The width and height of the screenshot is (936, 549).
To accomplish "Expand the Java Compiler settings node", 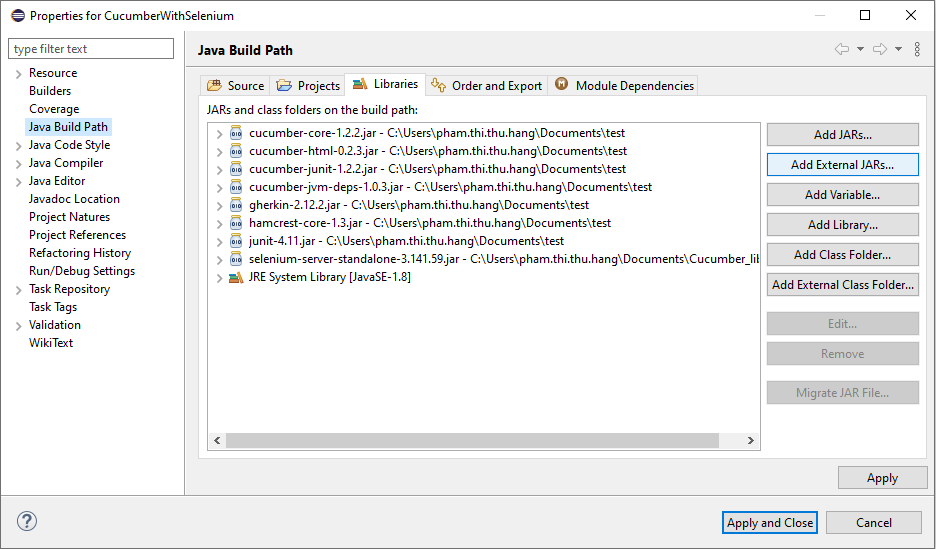I will (x=18, y=163).
